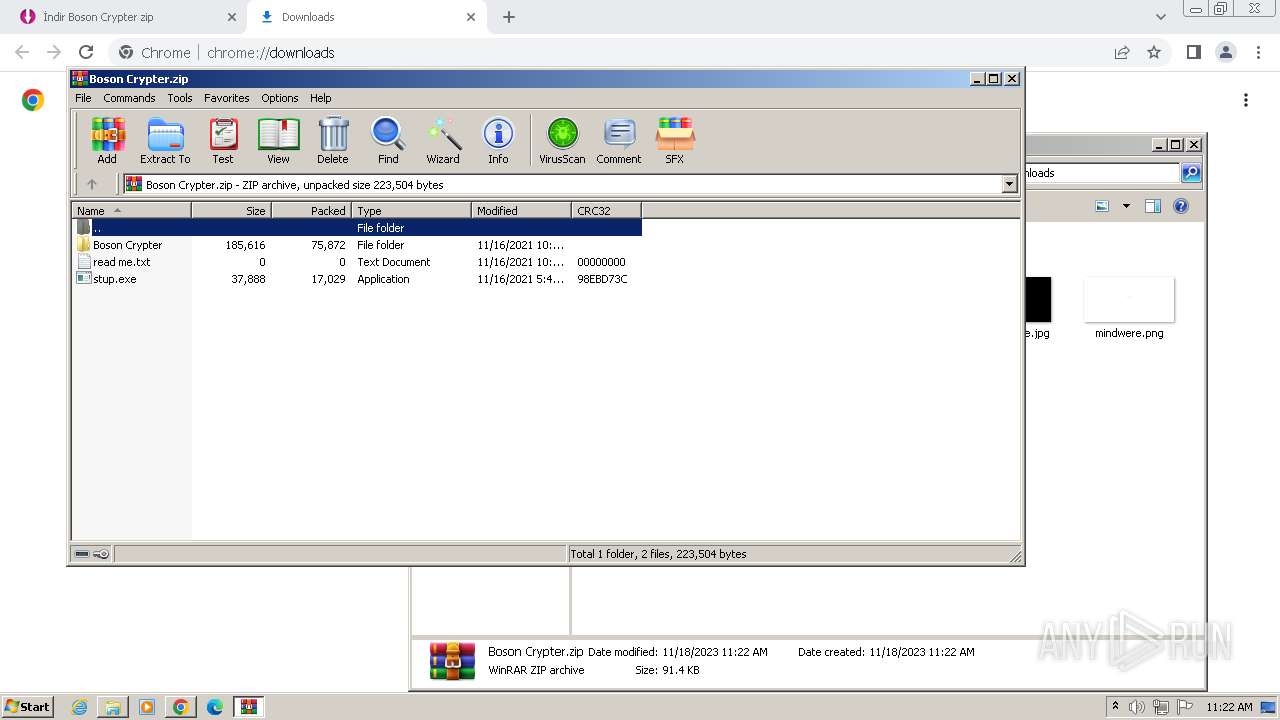Toggle Explorer preview pane icon
The width and height of the screenshot is (1280, 720).
coord(1152,206)
